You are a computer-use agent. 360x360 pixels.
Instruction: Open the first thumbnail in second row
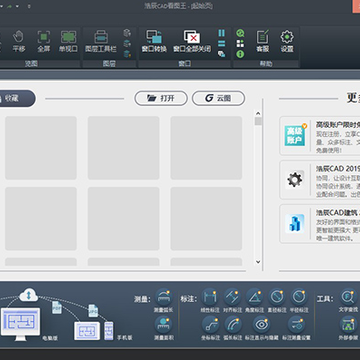41,219
